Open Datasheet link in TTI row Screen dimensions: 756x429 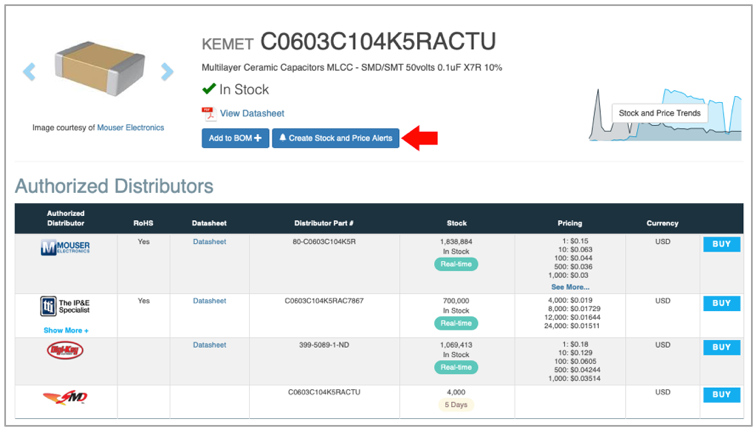click(209, 301)
